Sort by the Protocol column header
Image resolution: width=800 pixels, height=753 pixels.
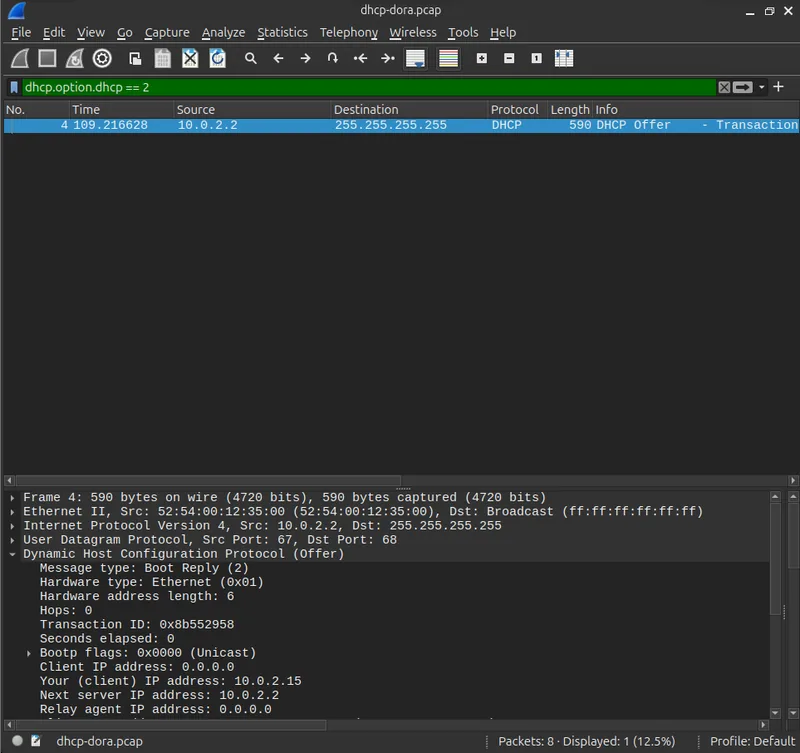[x=517, y=110]
